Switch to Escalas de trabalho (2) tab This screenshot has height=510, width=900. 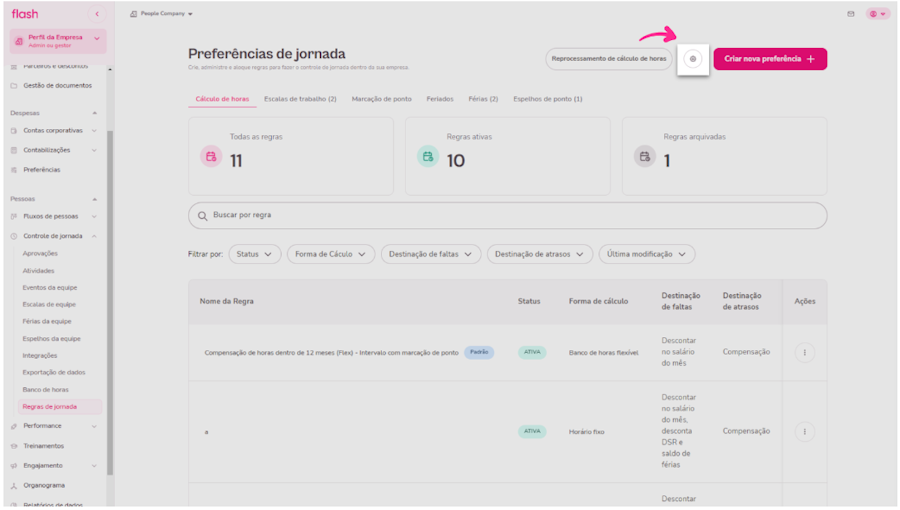tap(300, 99)
